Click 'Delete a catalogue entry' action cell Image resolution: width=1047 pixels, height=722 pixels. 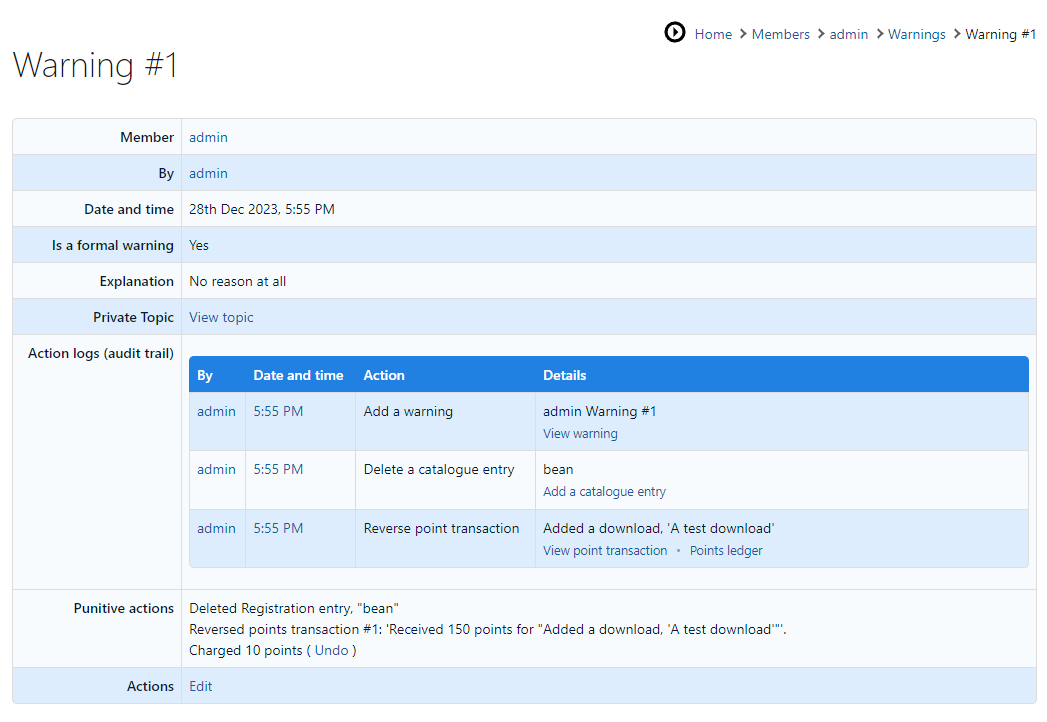[x=439, y=470]
